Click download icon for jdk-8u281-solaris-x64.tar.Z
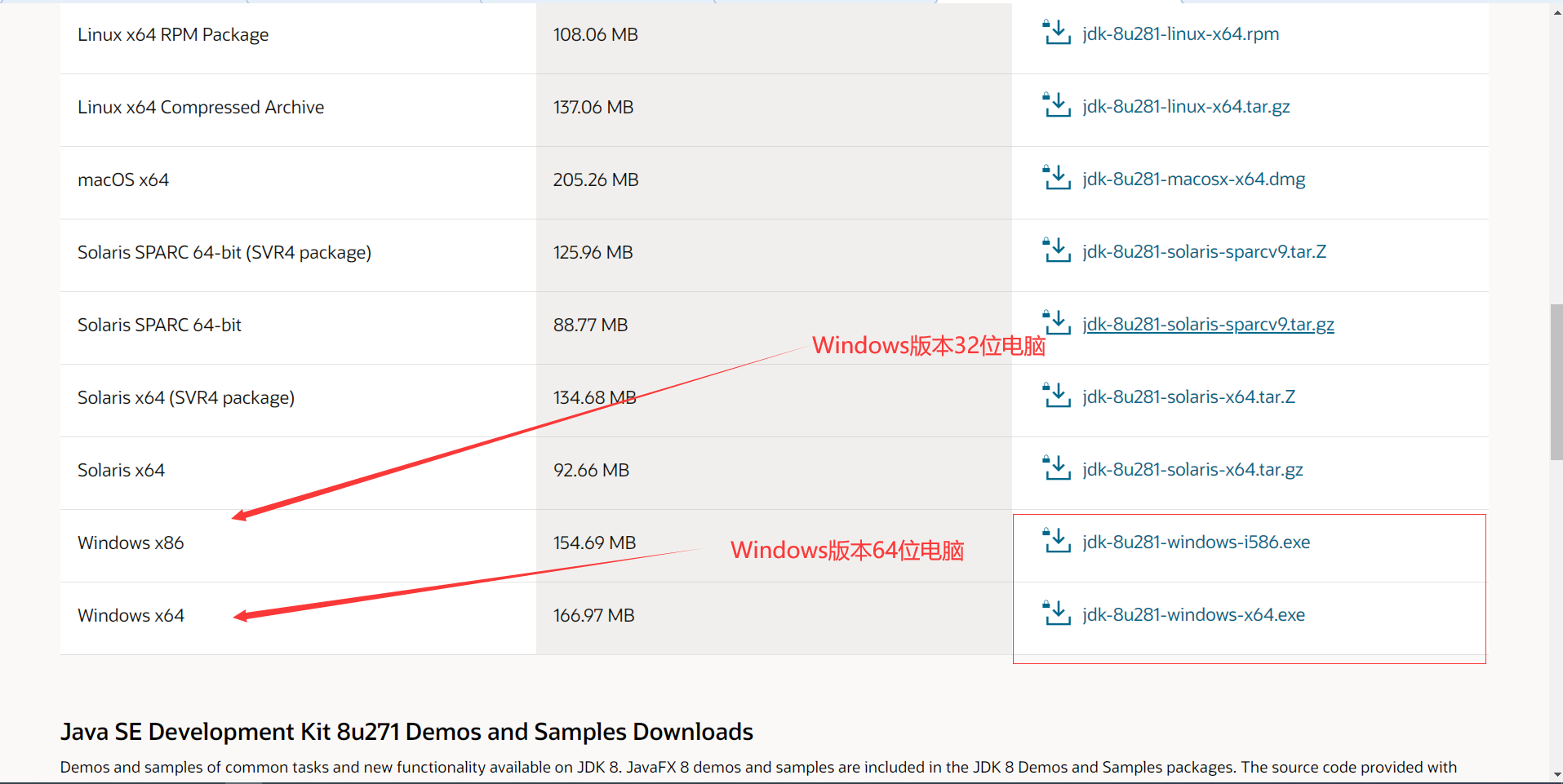The width and height of the screenshot is (1563, 784). click(x=1056, y=396)
